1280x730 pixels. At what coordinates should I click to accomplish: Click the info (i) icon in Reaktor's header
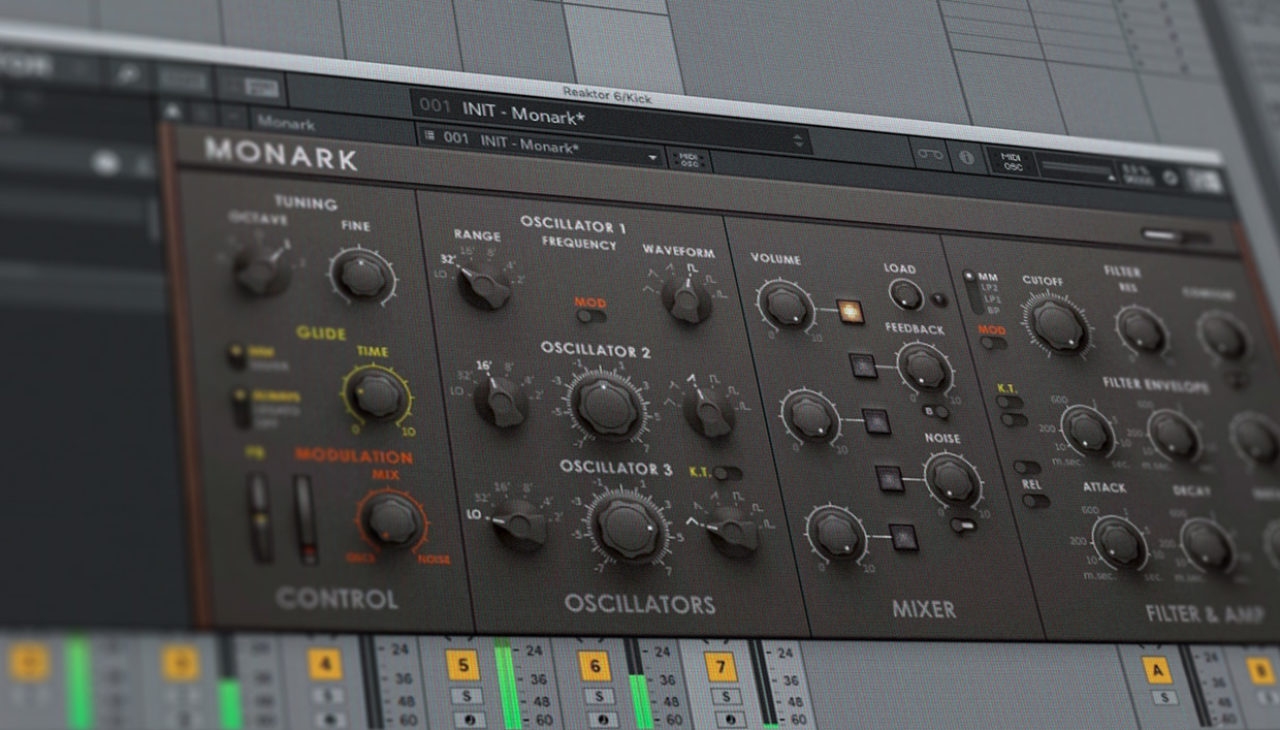click(x=966, y=157)
